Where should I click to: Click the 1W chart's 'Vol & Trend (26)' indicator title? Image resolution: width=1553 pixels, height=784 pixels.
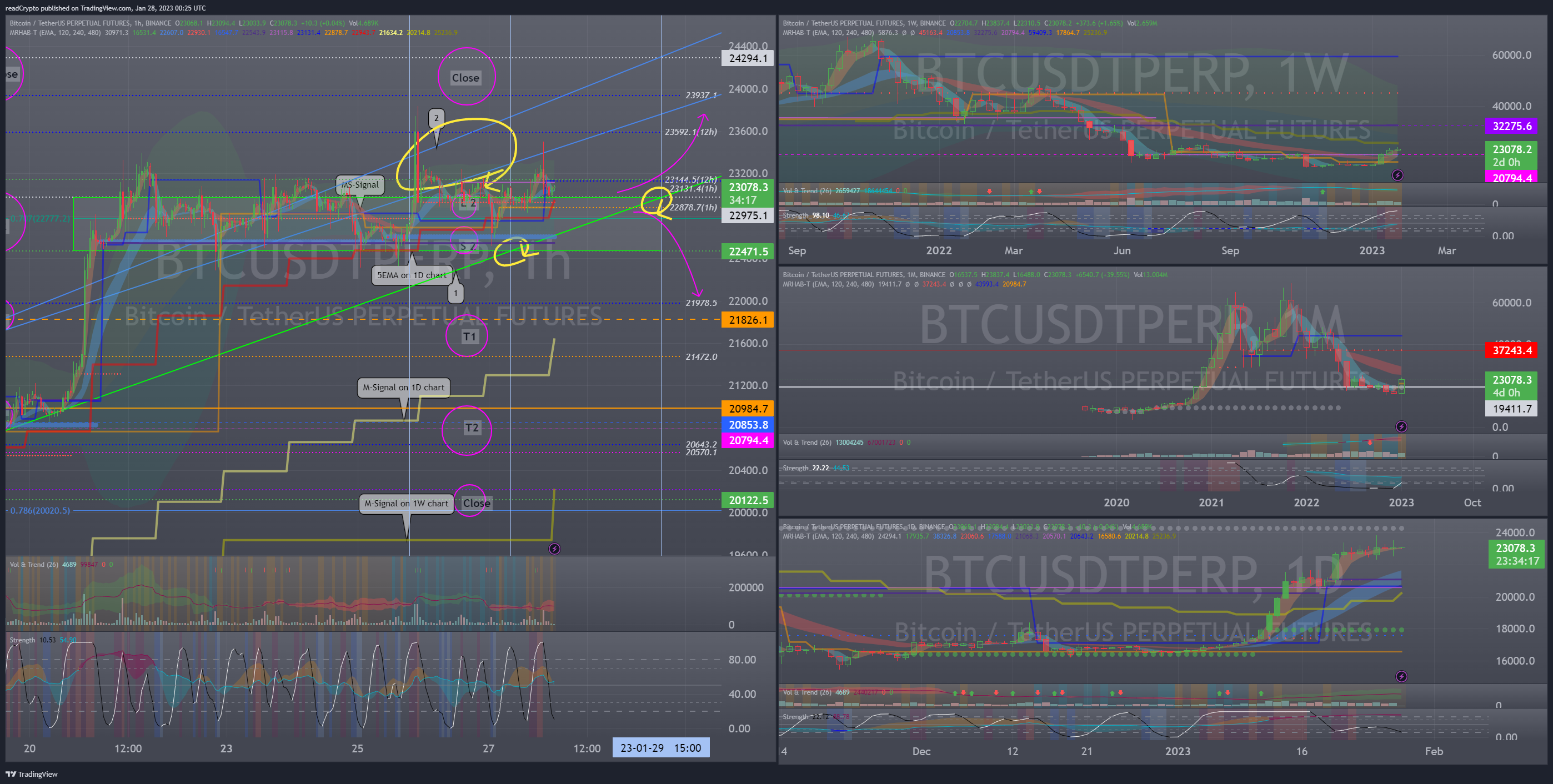pos(807,191)
